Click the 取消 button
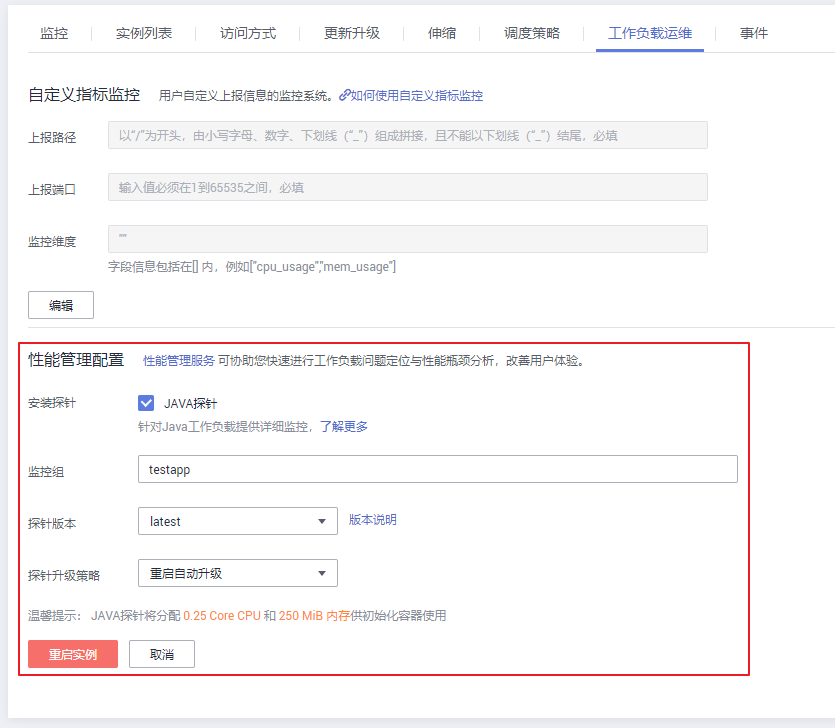 click(162, 654)
